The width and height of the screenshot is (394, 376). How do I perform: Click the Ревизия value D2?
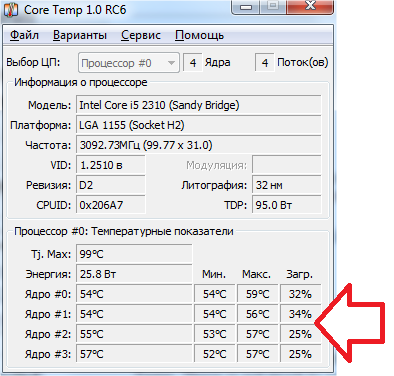pos(111,185)
